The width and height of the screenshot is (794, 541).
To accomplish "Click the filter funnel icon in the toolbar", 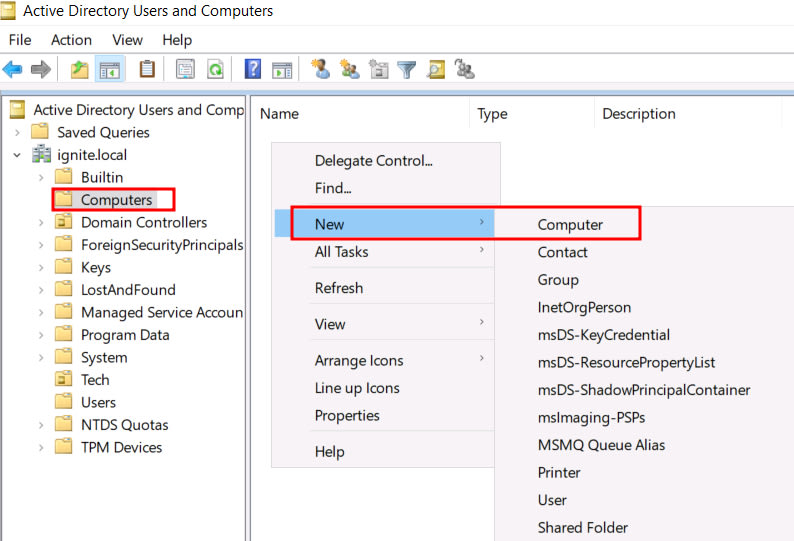I will tap(406, 70).
